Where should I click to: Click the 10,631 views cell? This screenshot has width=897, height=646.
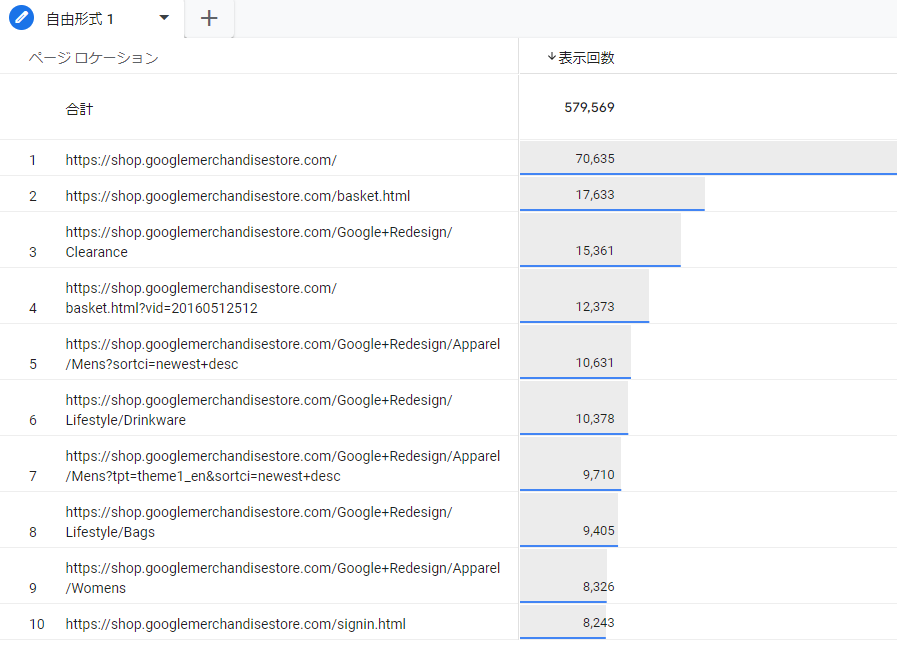pyautogui.click(x=595, y=363)
